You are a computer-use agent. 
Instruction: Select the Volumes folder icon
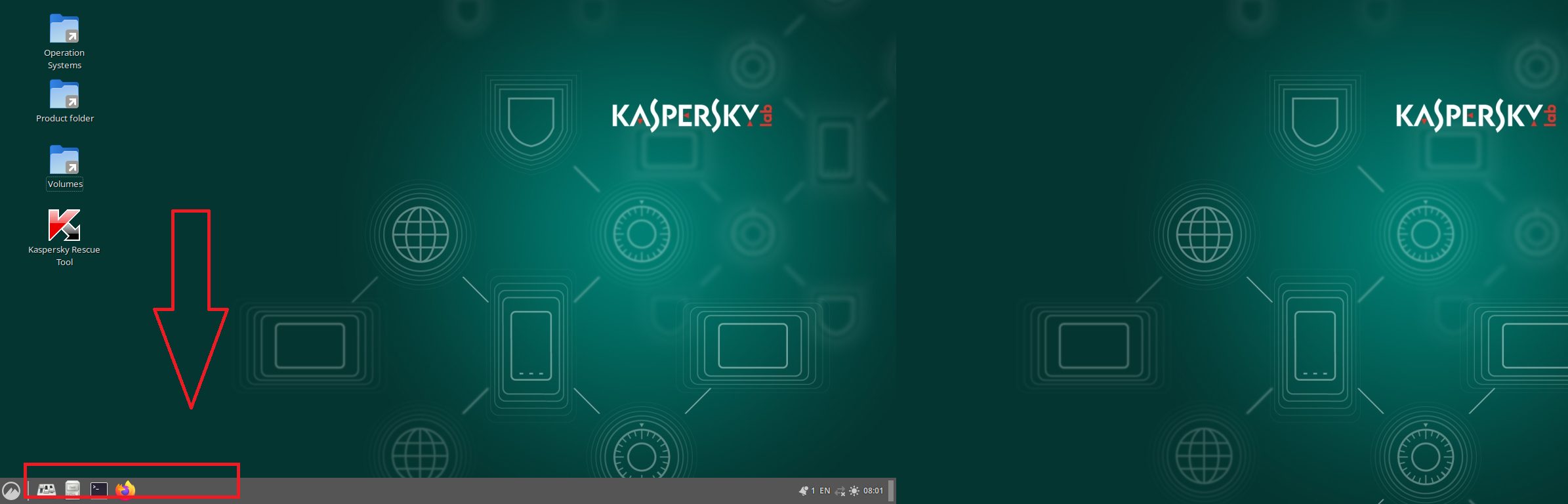64,159
